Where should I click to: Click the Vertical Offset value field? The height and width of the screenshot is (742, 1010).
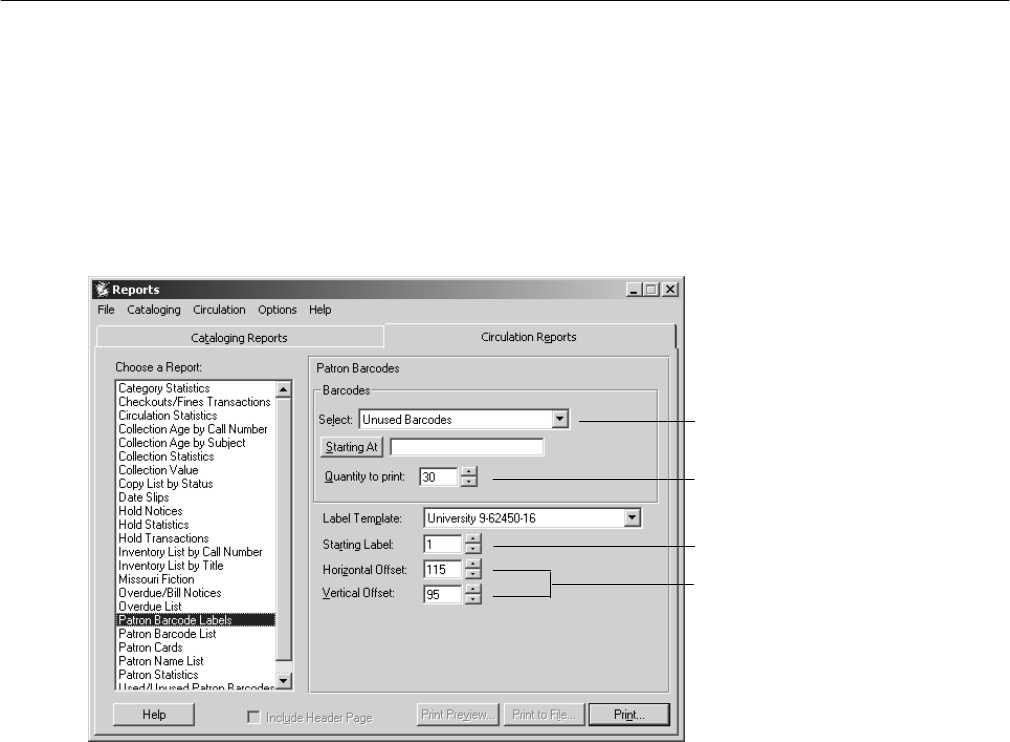click(x=443, y=594)
